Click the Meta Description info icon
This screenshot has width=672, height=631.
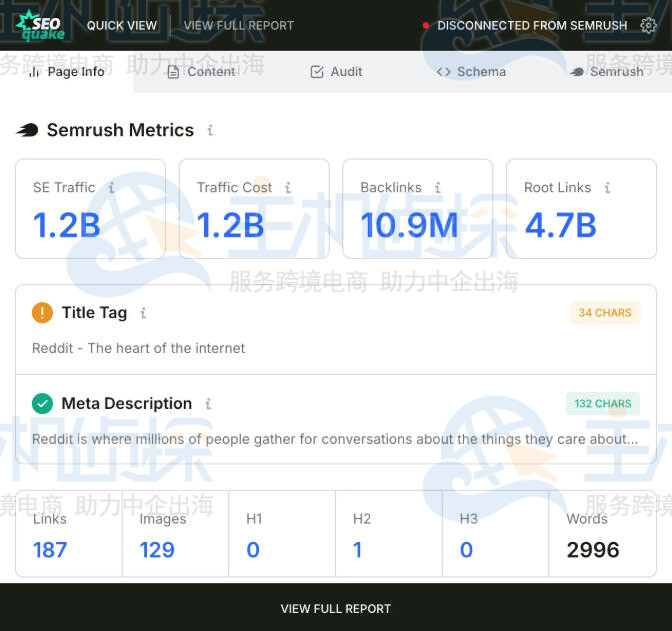[x=208, y=403]
